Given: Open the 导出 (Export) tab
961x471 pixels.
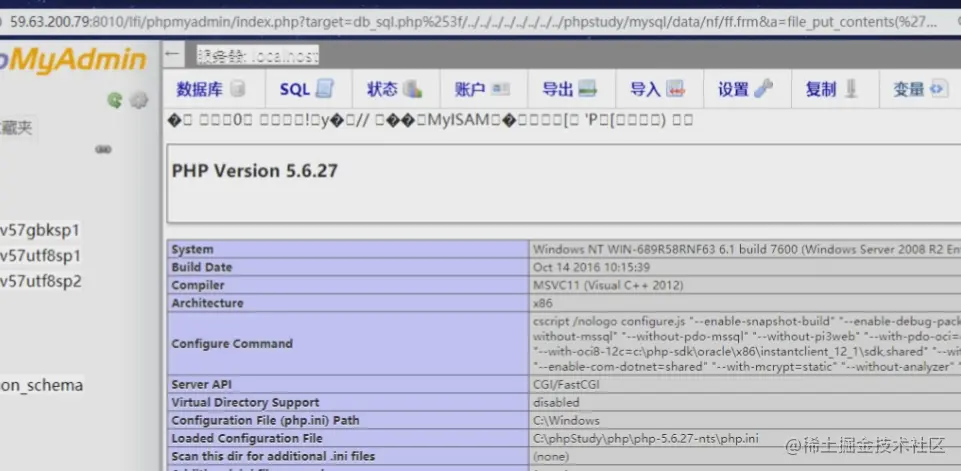Looking at the screenshot, I should [x=570, y=89].
